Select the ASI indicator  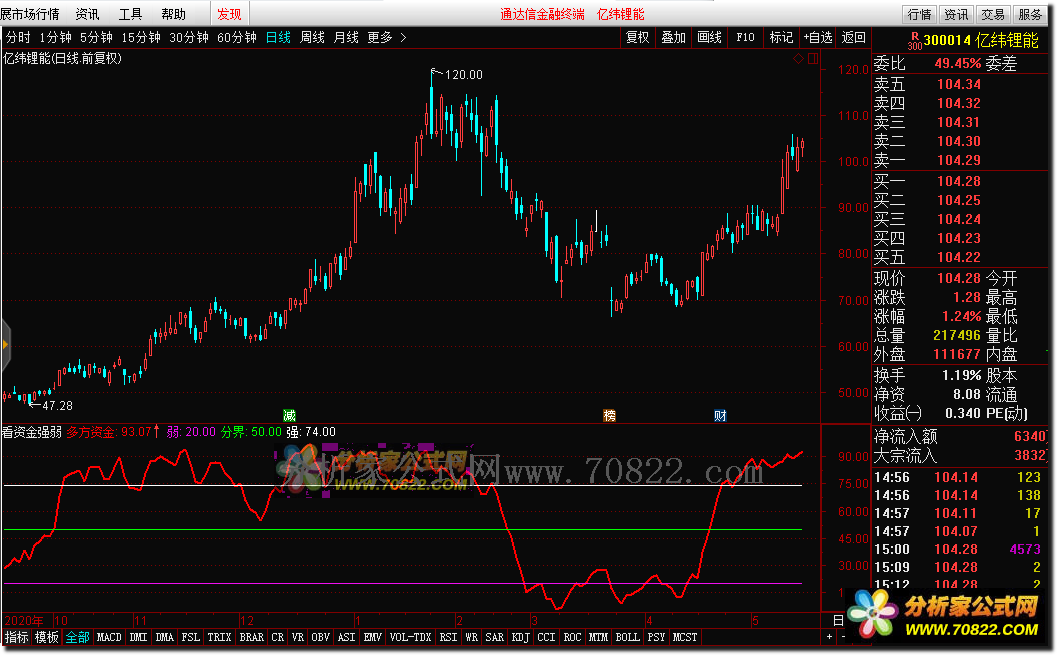pyautogui.click(x=346, y=637)
